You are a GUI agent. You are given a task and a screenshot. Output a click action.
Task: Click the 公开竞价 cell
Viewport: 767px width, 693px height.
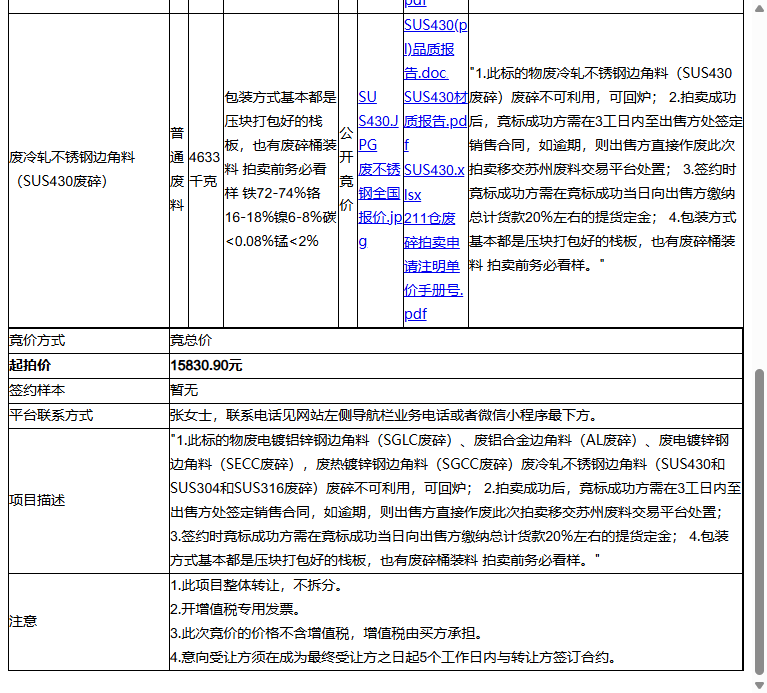pyautogui.click(x=348, y=170)
